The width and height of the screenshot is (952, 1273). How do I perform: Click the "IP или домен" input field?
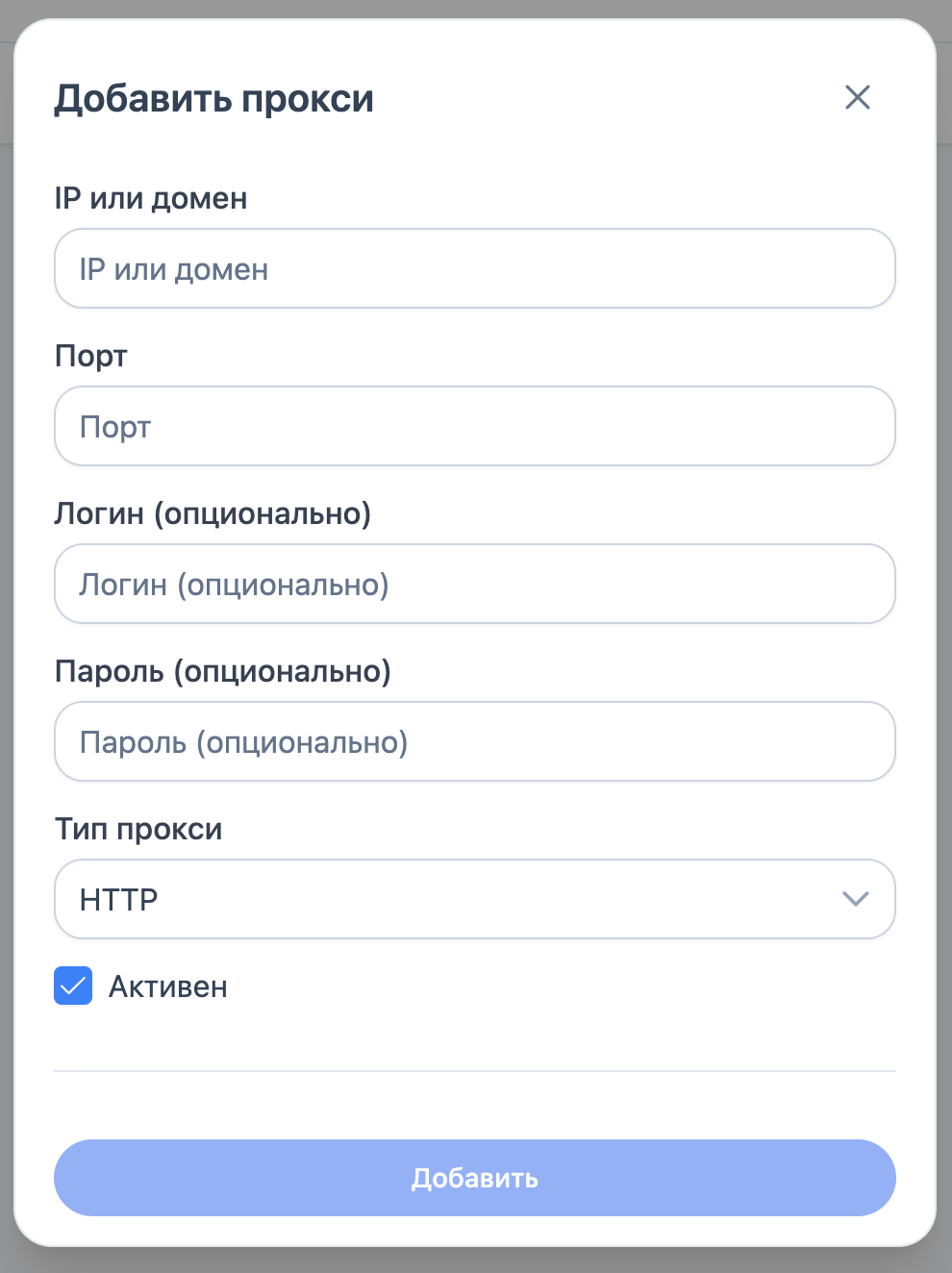tap(475, 269)
